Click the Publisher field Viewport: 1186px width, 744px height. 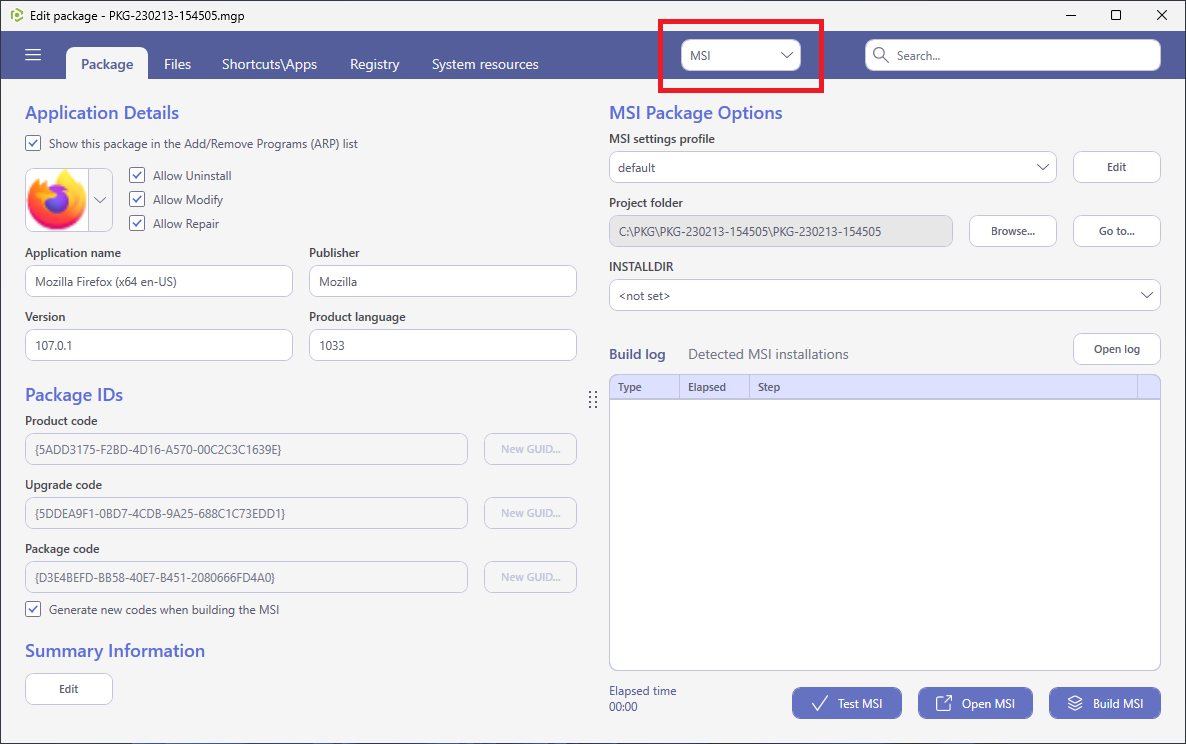[x=442, y=281]
